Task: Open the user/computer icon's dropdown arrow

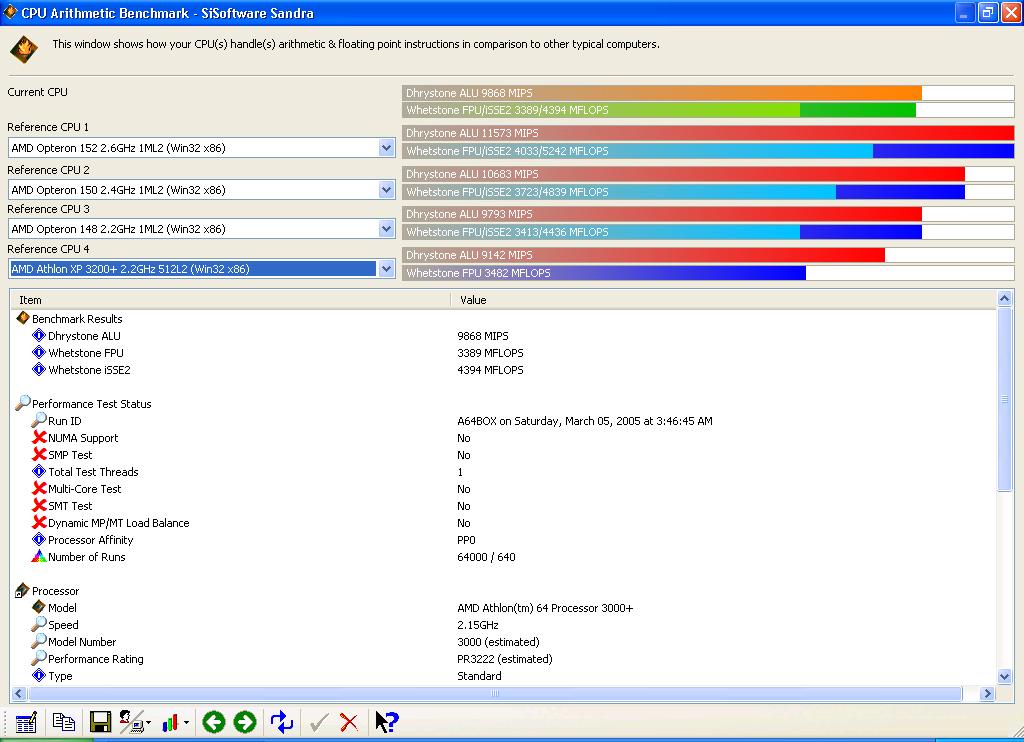Action: pyautogui.click(x=149, y=722)
